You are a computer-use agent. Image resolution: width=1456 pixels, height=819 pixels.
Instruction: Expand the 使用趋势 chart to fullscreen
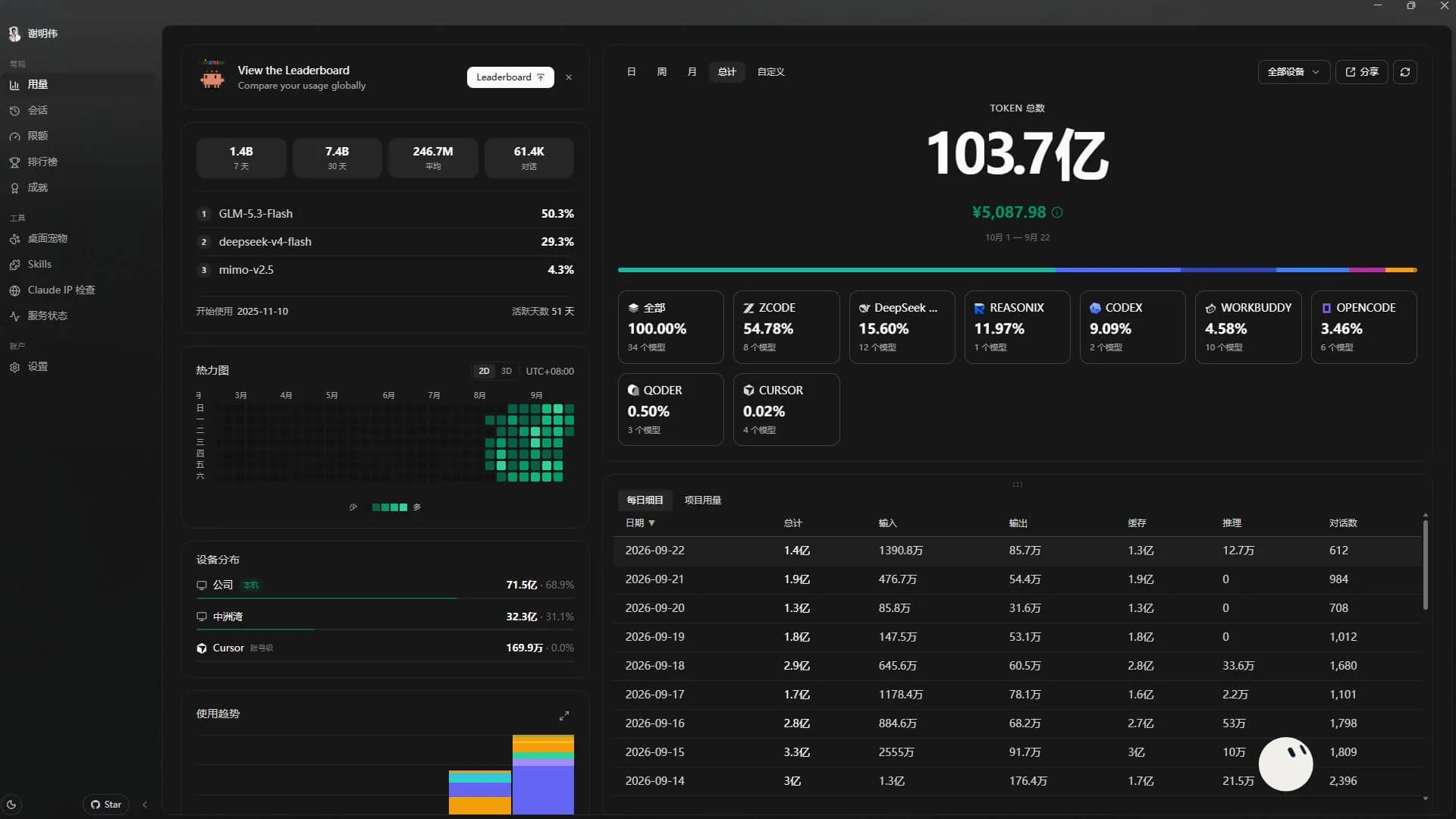[x=564, y=715]
